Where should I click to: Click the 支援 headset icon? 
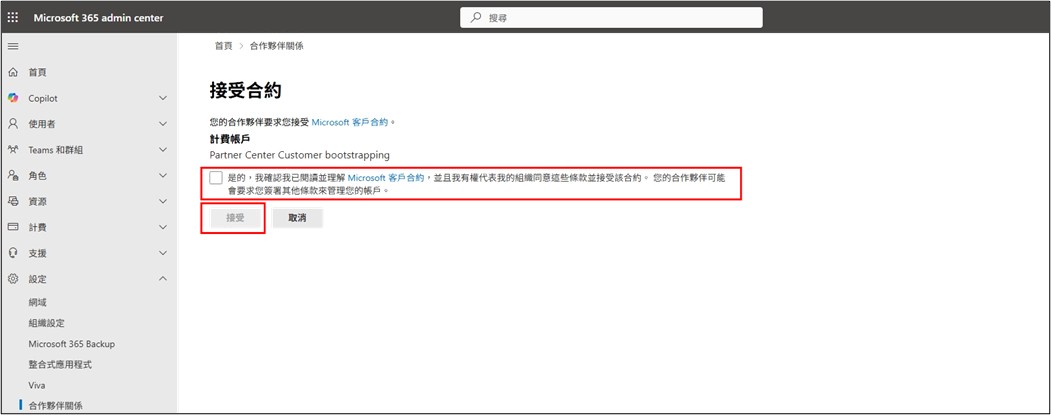point(13,253)
